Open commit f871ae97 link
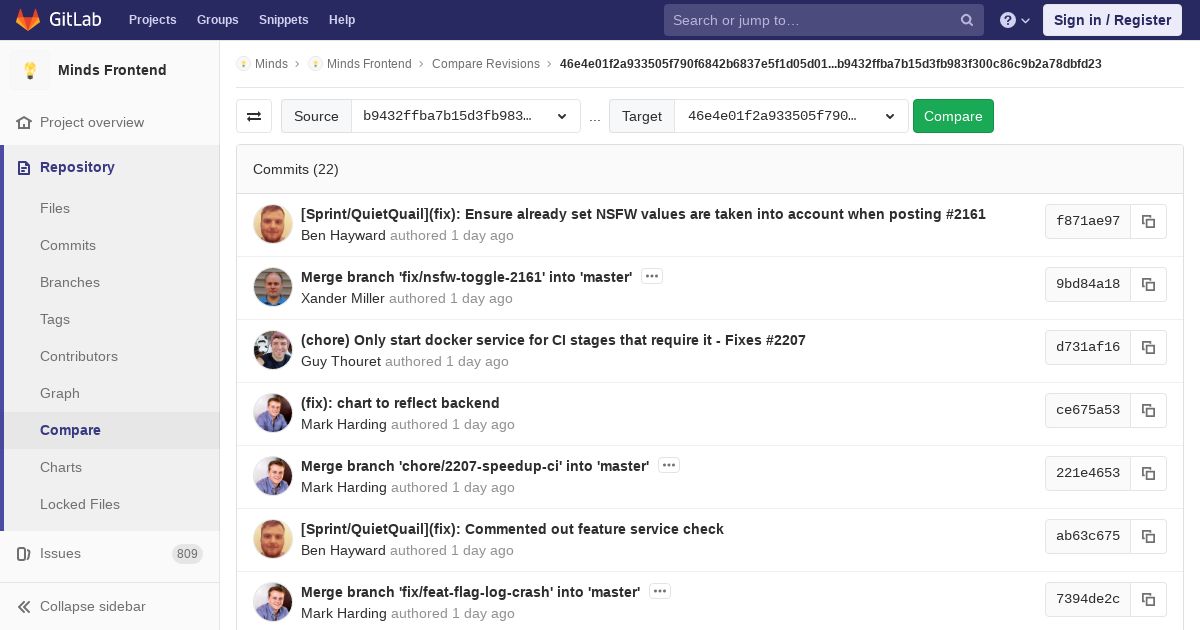This screenshot has height=630, width=1200. pyautogui.click(x=1088, y=221)
